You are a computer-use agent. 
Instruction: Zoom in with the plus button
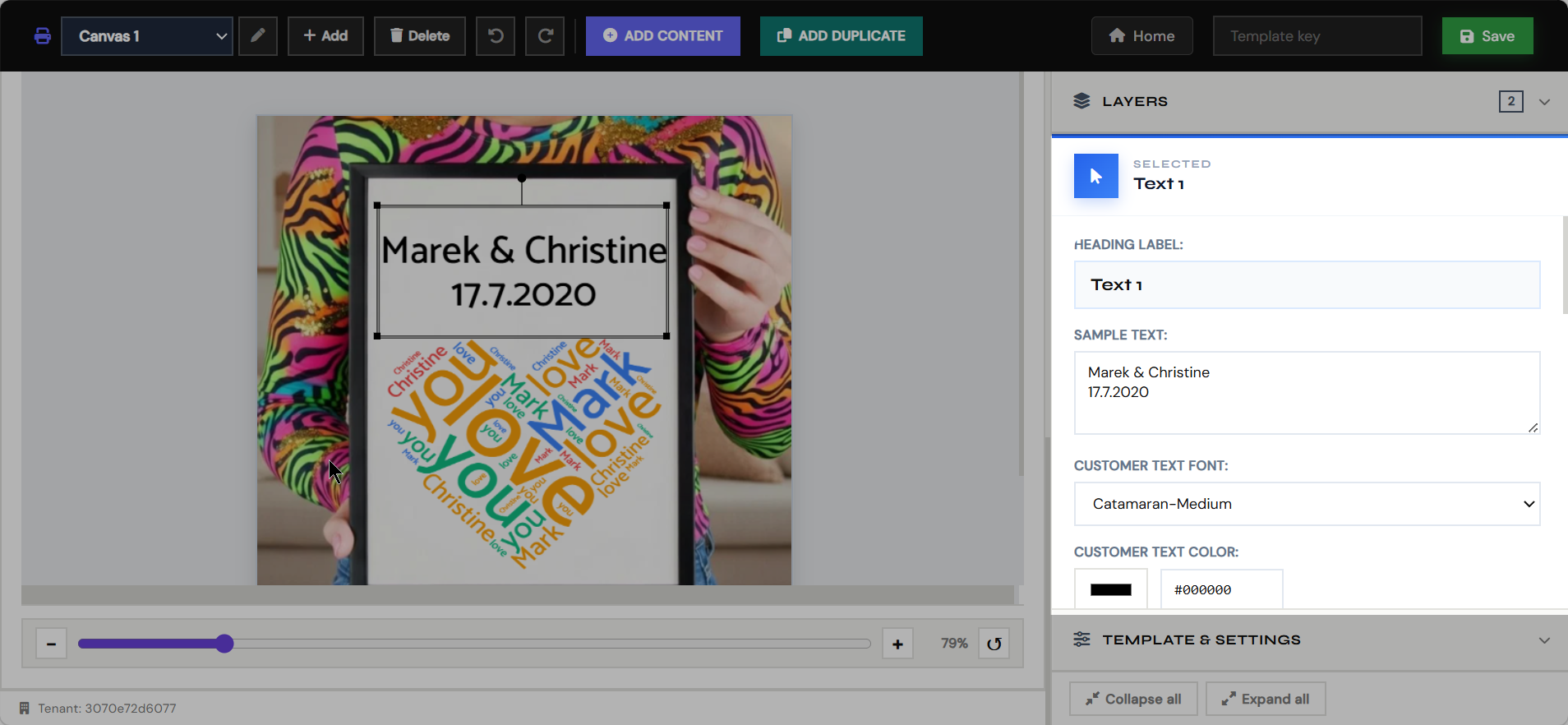[897, 644]
